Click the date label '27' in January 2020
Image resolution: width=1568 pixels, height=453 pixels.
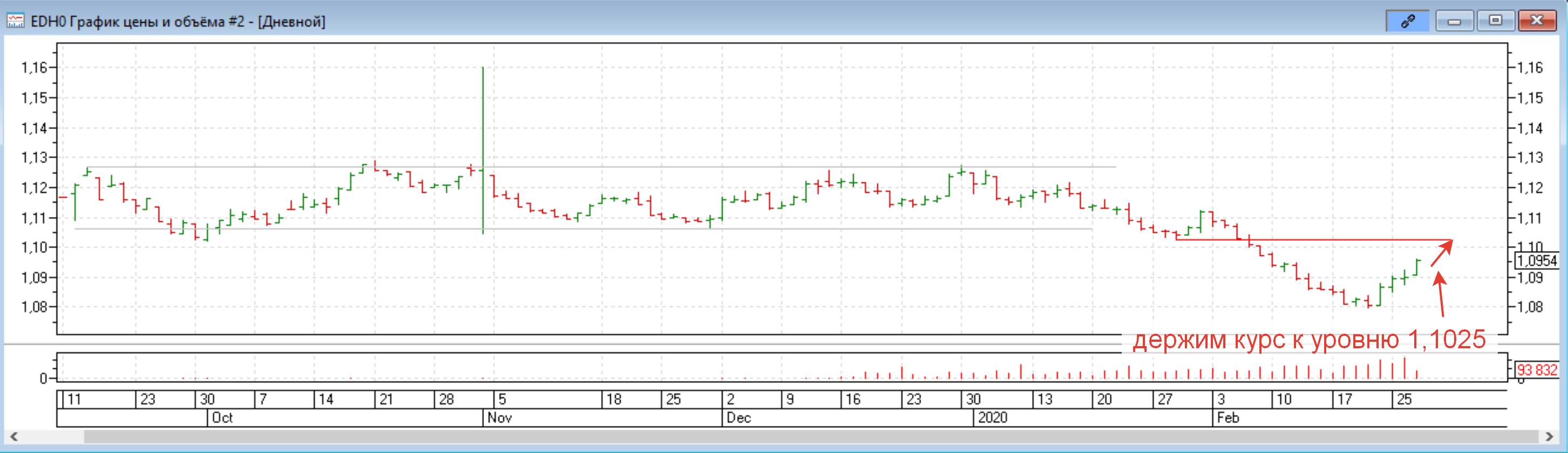1164,400
